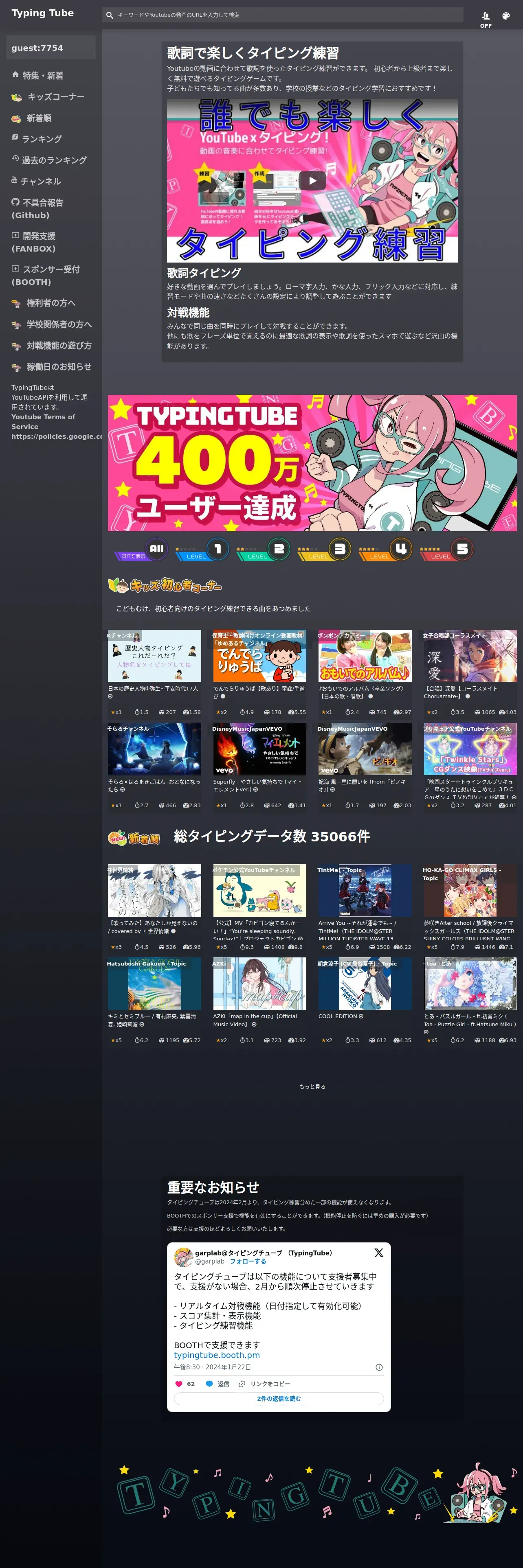Go to 特集・新着 in sidebar
Image resolution: width=523 pixels, height=1568 pixels.
43,75
